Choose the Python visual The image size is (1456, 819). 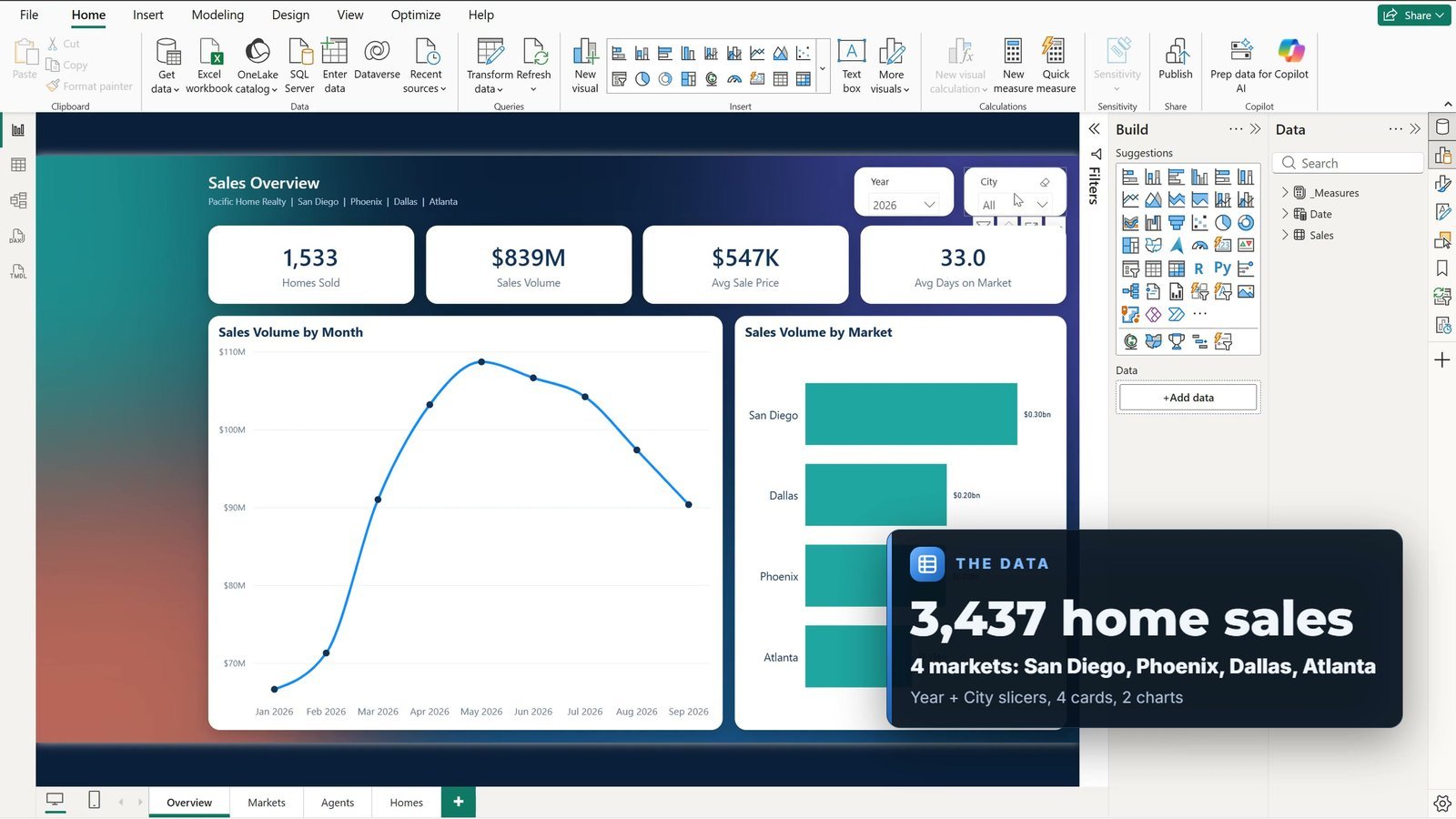point(1222,268)
